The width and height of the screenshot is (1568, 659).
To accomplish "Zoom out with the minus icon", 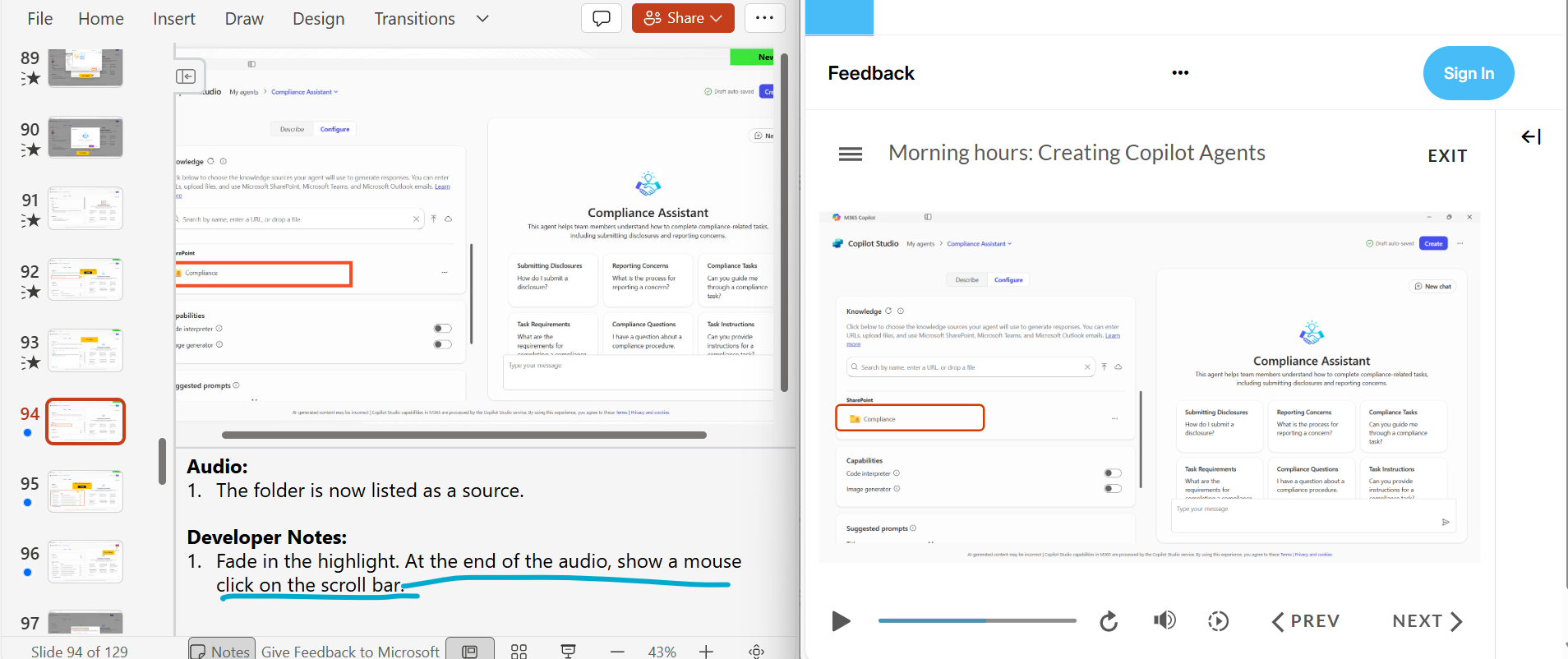I will coord(617,651).
